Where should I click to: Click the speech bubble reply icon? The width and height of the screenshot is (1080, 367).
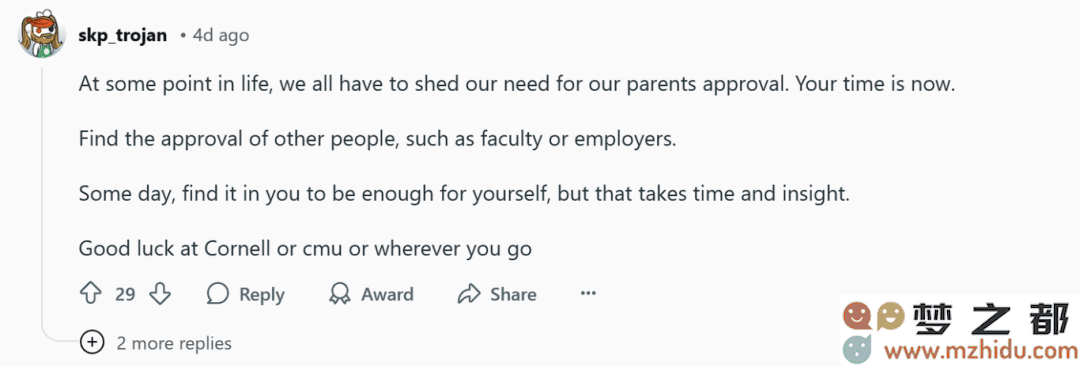[218, 295]
